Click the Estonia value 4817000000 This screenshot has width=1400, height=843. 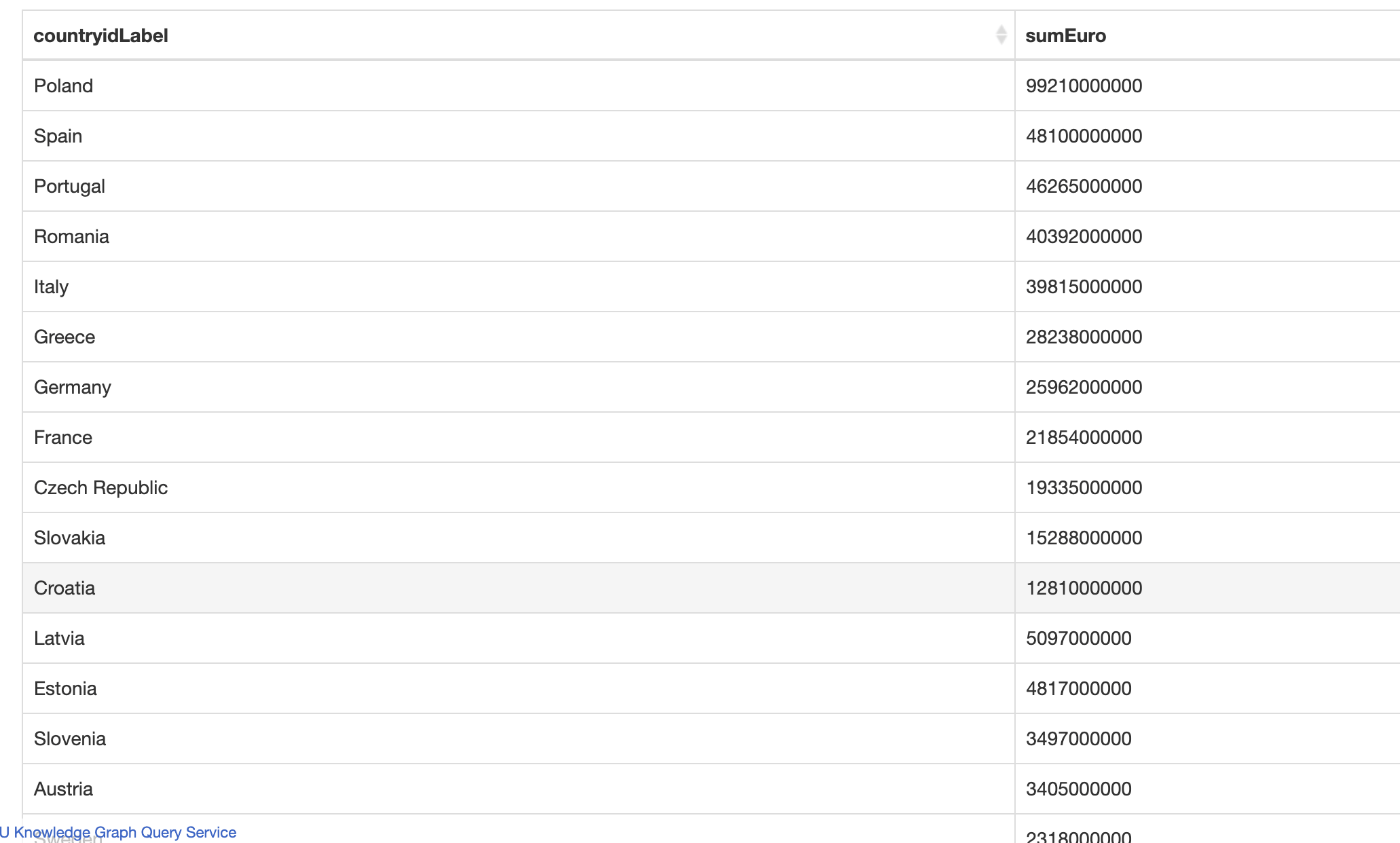pos(1078,688)
